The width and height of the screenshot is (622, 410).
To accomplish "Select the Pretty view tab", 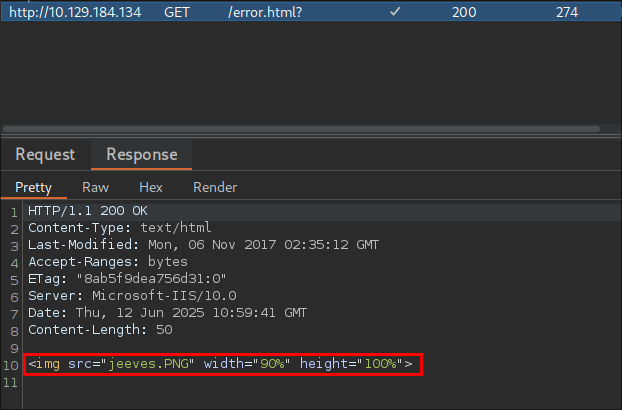I will 33,187.
